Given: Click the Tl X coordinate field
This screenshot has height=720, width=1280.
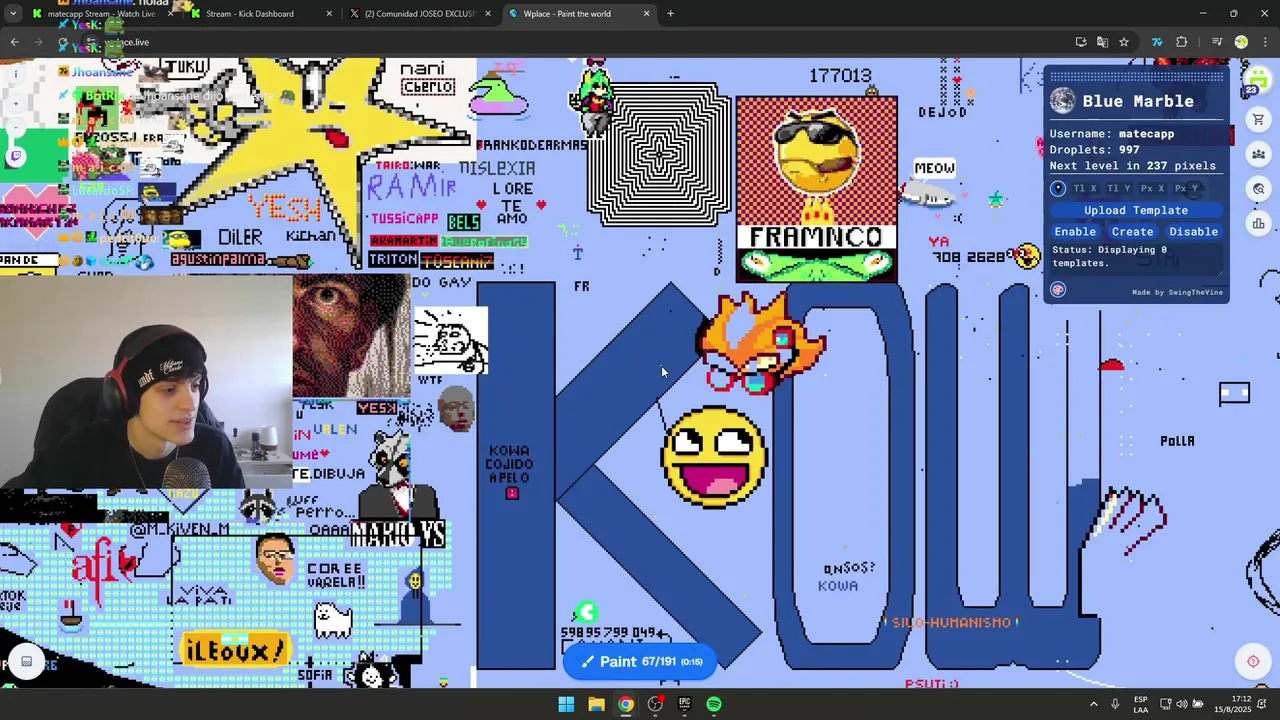Looking at the screenshot, I should (1086, 188).
